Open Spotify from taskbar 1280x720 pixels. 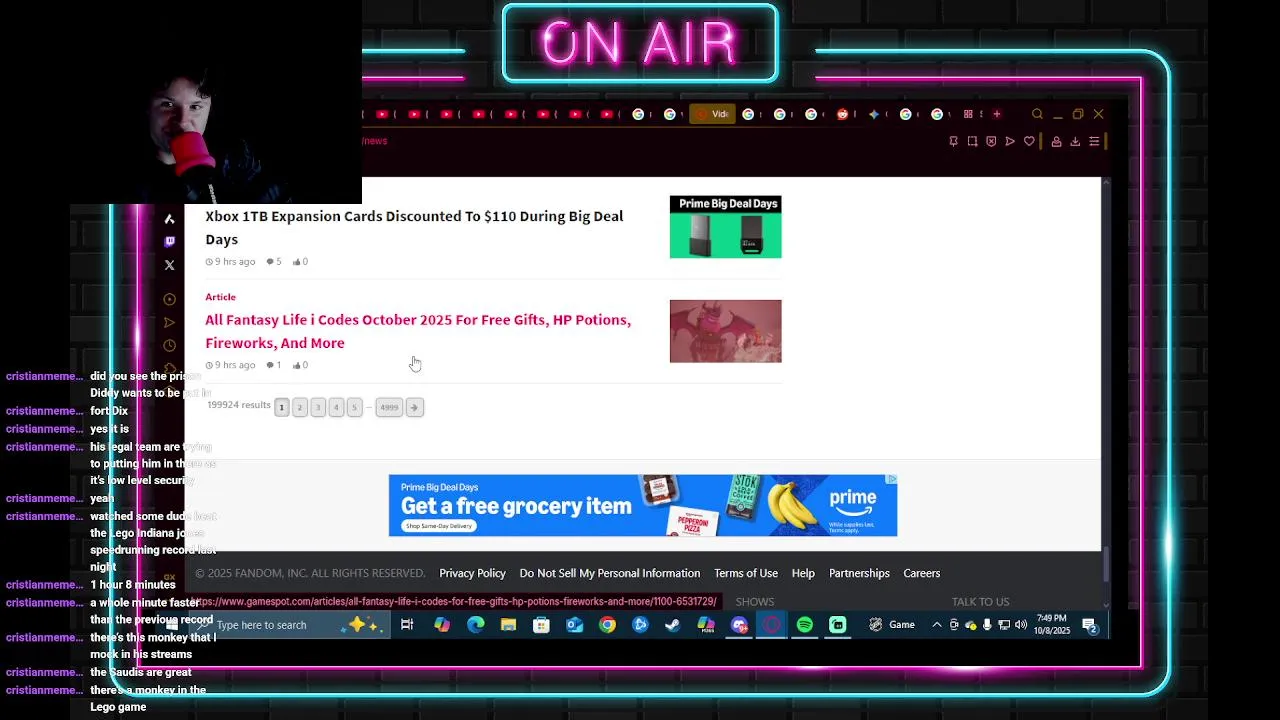coord(805,625)
